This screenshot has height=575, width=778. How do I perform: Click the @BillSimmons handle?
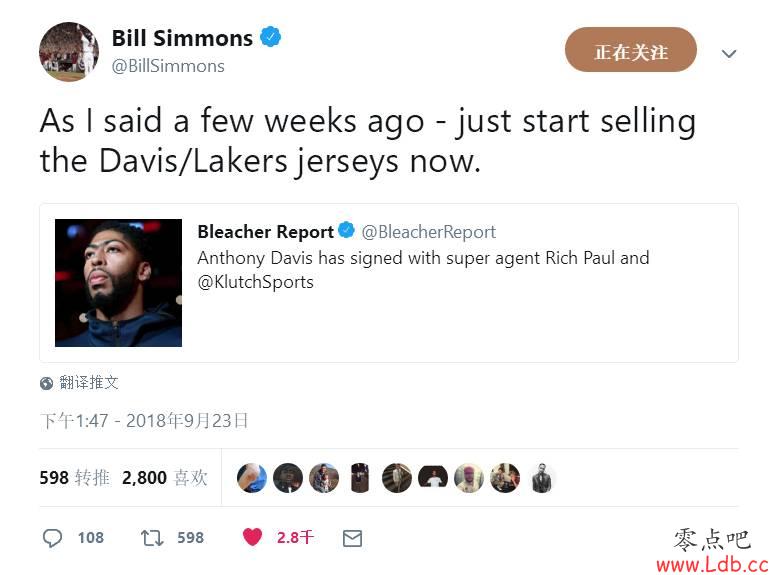pyautogui.click(x=168, y=66)
